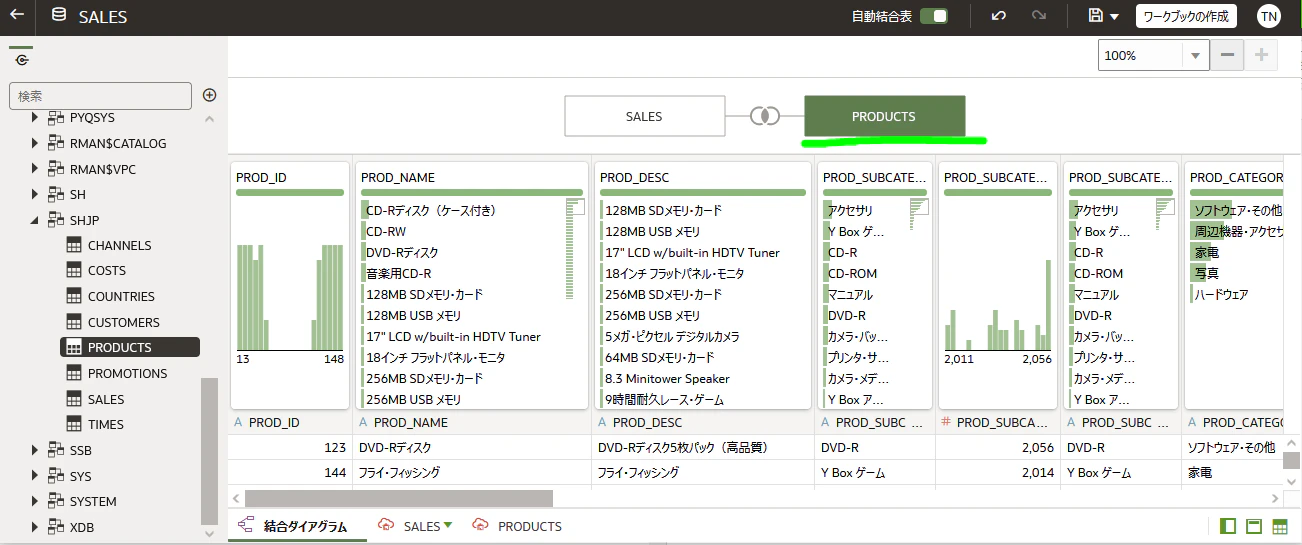Screen dimensions: 1302x545
Task: Select the COSTS table in the tree
Action: [107, 270]
